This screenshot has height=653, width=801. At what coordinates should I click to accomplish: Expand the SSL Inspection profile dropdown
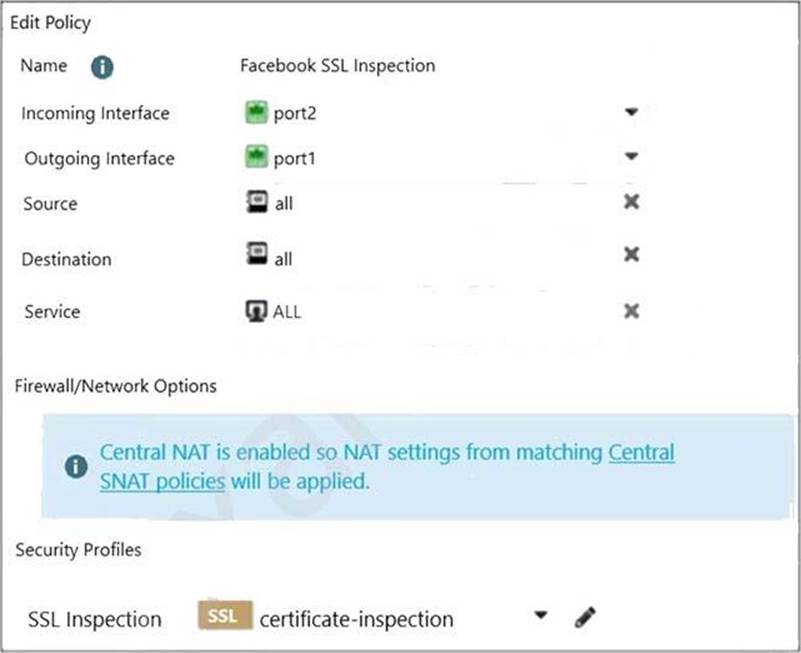(541, 616)
